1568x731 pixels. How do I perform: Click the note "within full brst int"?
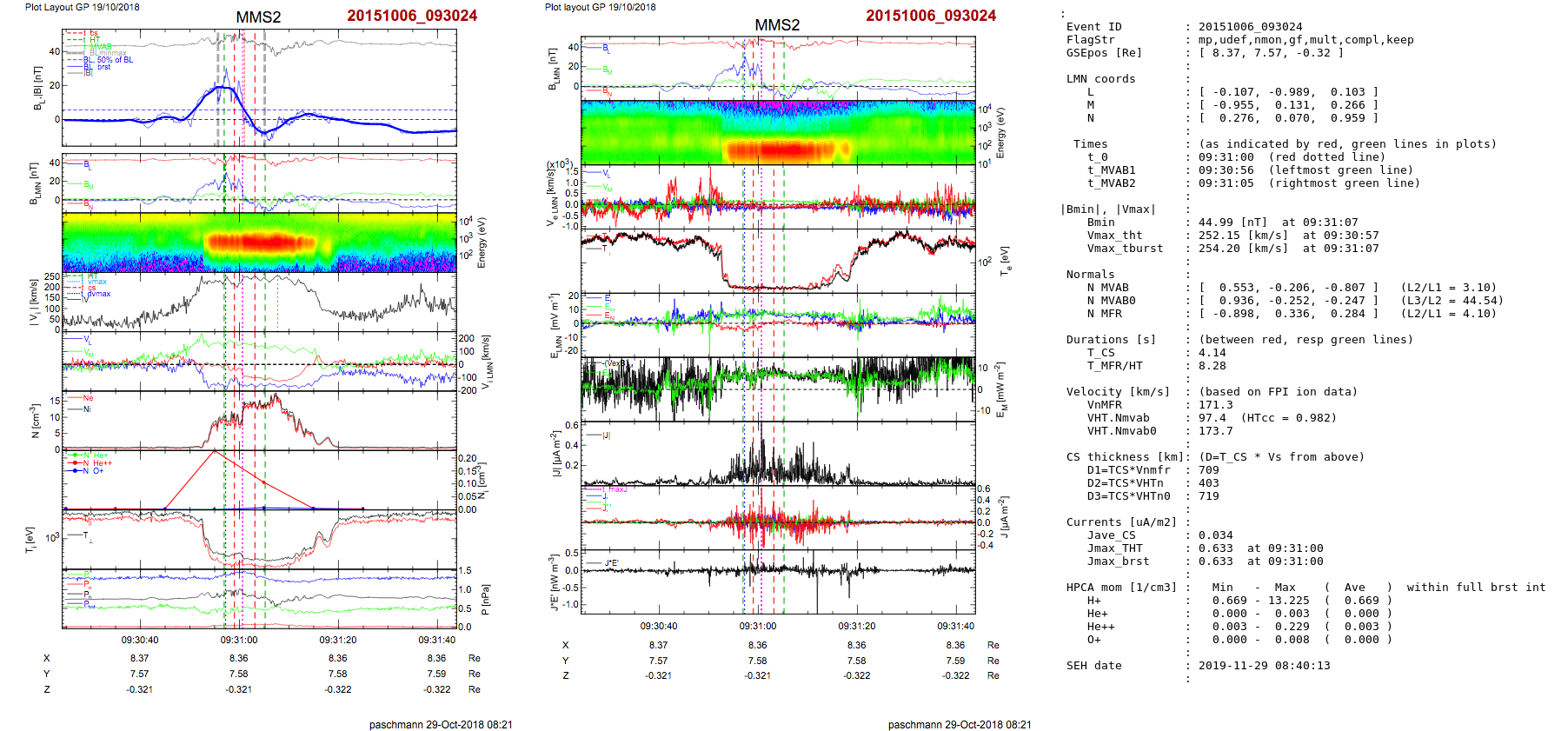point(1476,588)
